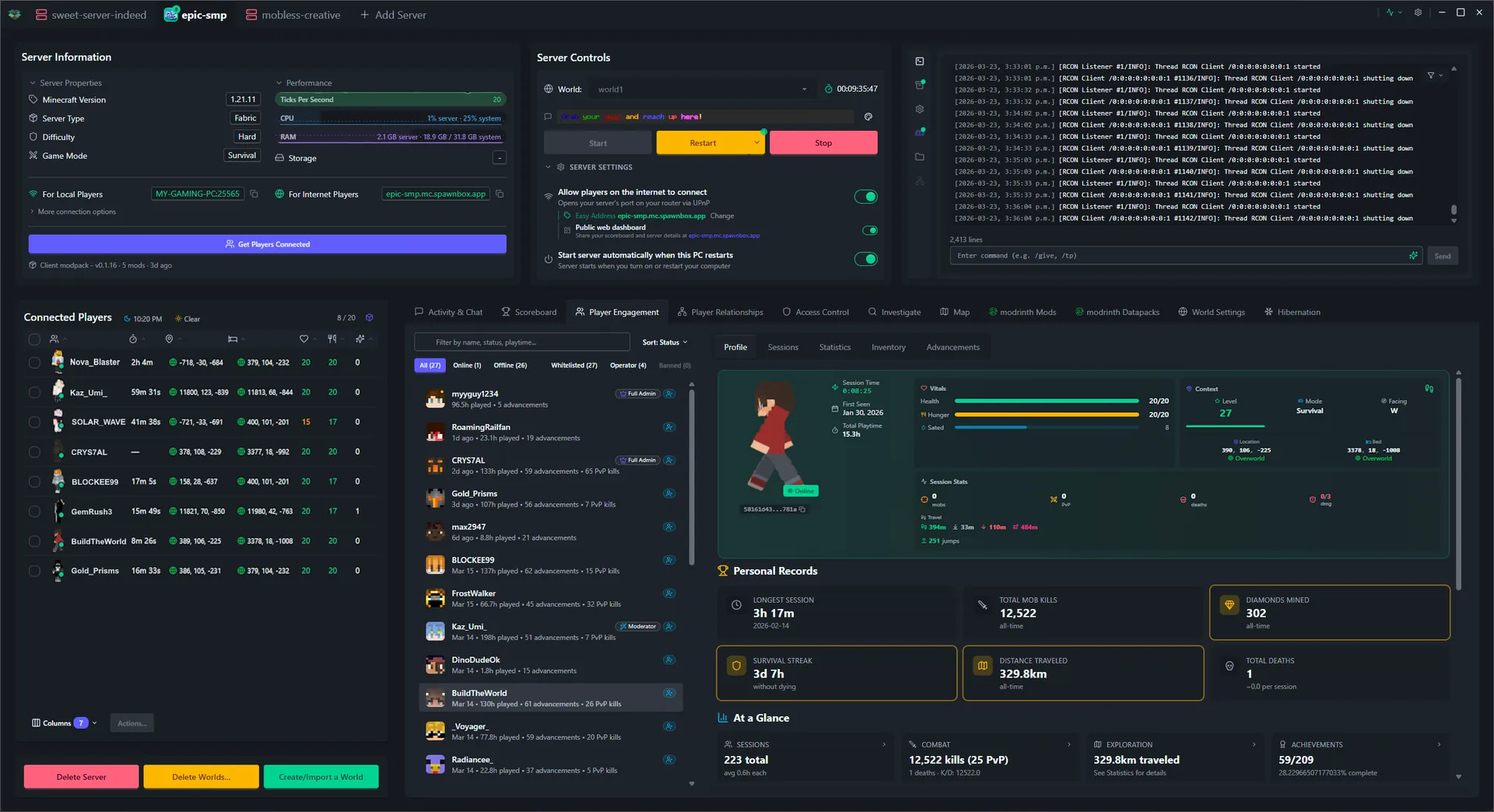1494x812 pixels.
Task: Click the sparkle icon in the command input
Action: click(1414, 255)
